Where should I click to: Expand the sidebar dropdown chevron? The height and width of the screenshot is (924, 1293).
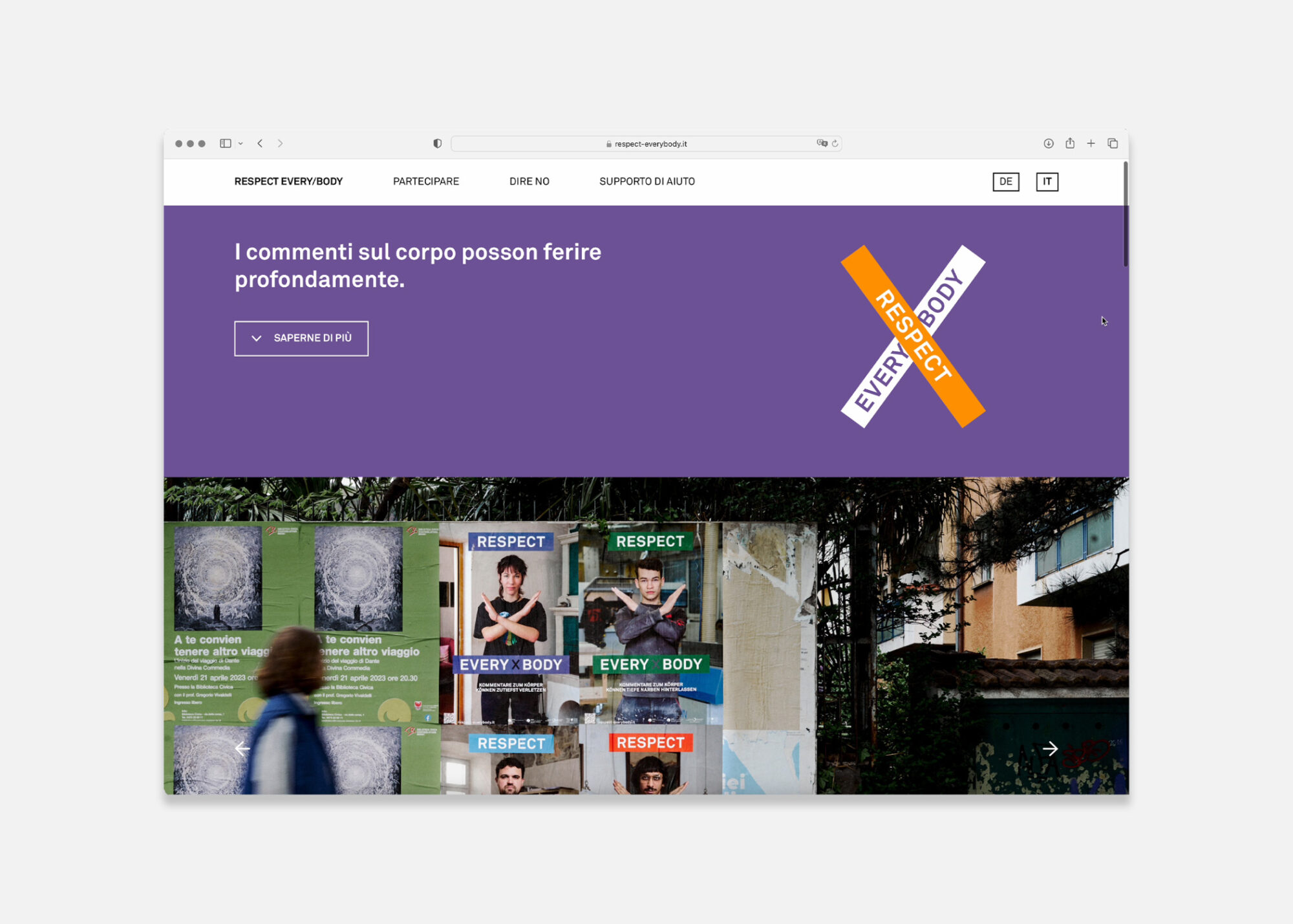coord(240,144)
